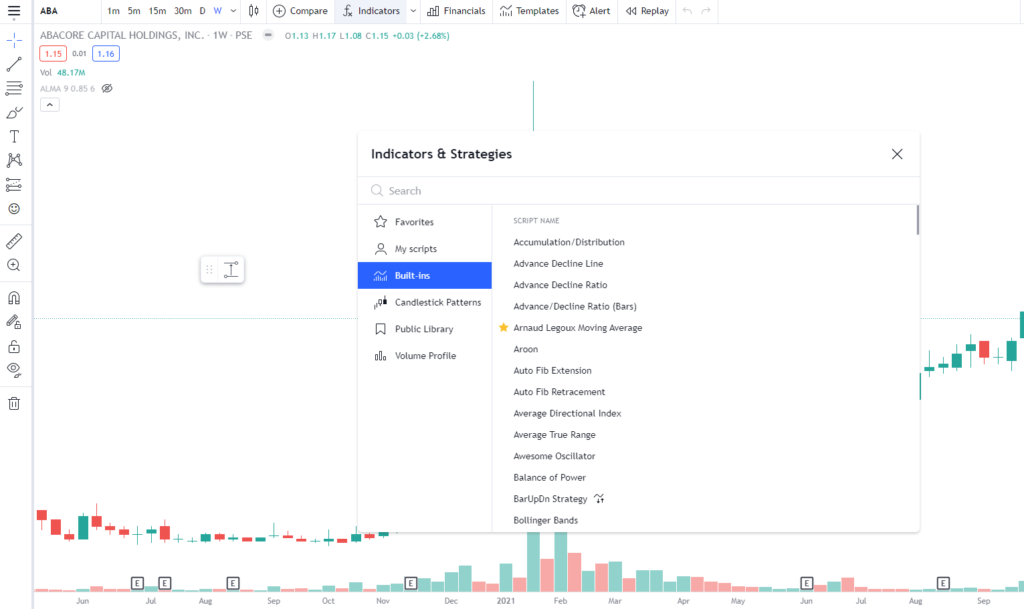
Task: Open indicator Templates menu
Action: 529,11
